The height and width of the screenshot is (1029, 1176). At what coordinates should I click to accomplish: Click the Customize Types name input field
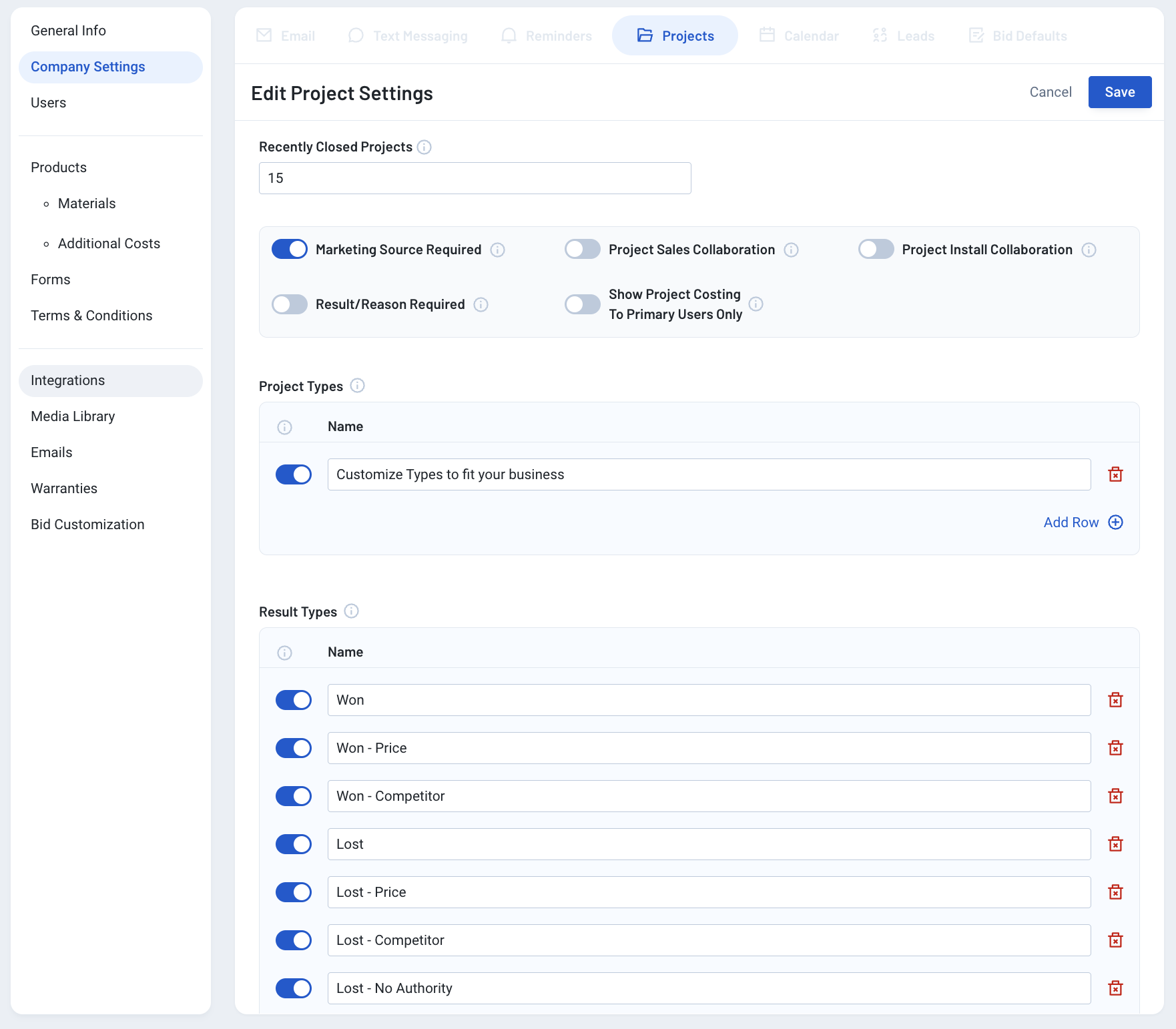coord(709,474)
